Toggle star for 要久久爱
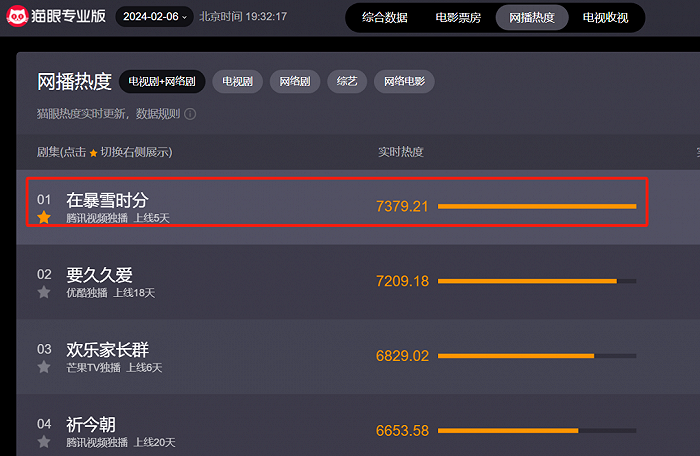700x456 pixels. [44, 292]
